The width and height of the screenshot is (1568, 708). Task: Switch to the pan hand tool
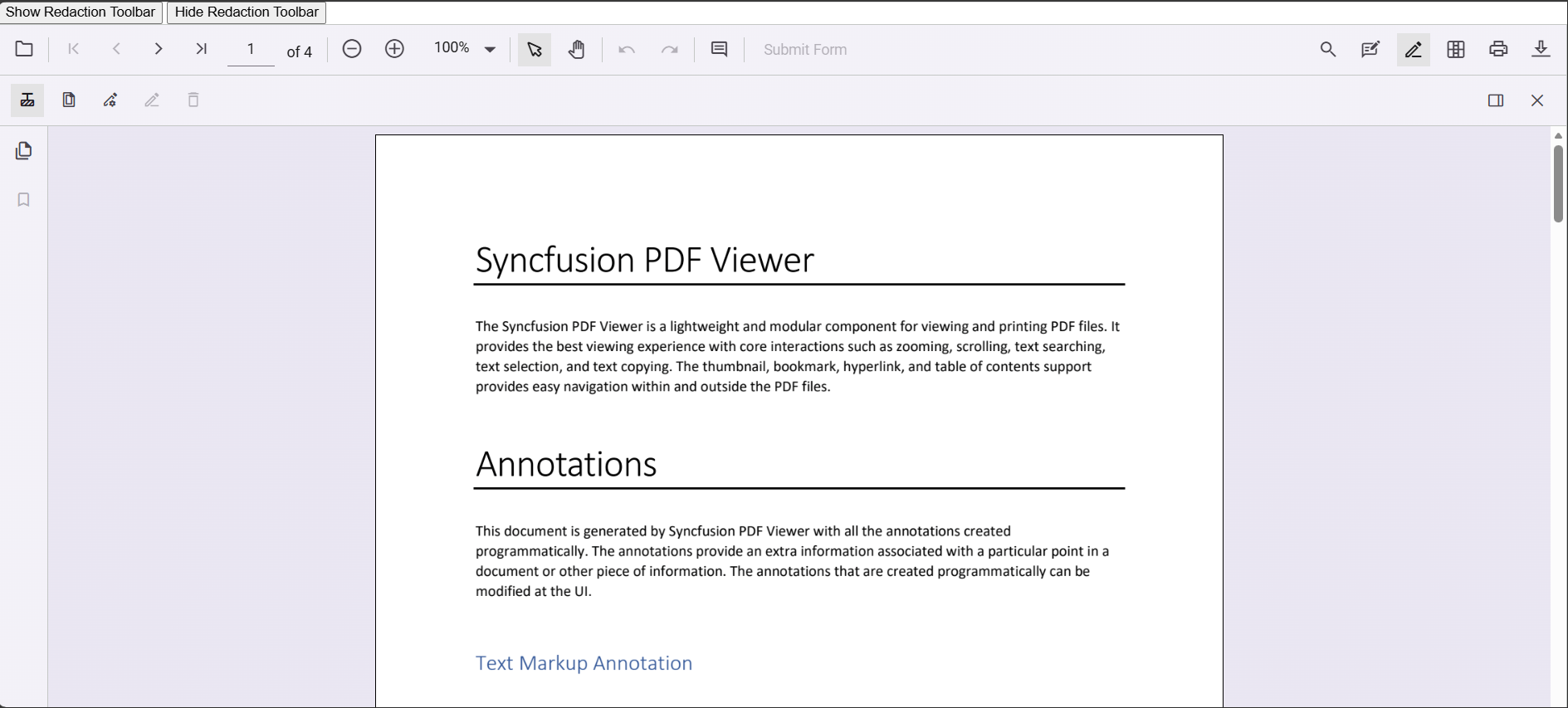[577, 50]
